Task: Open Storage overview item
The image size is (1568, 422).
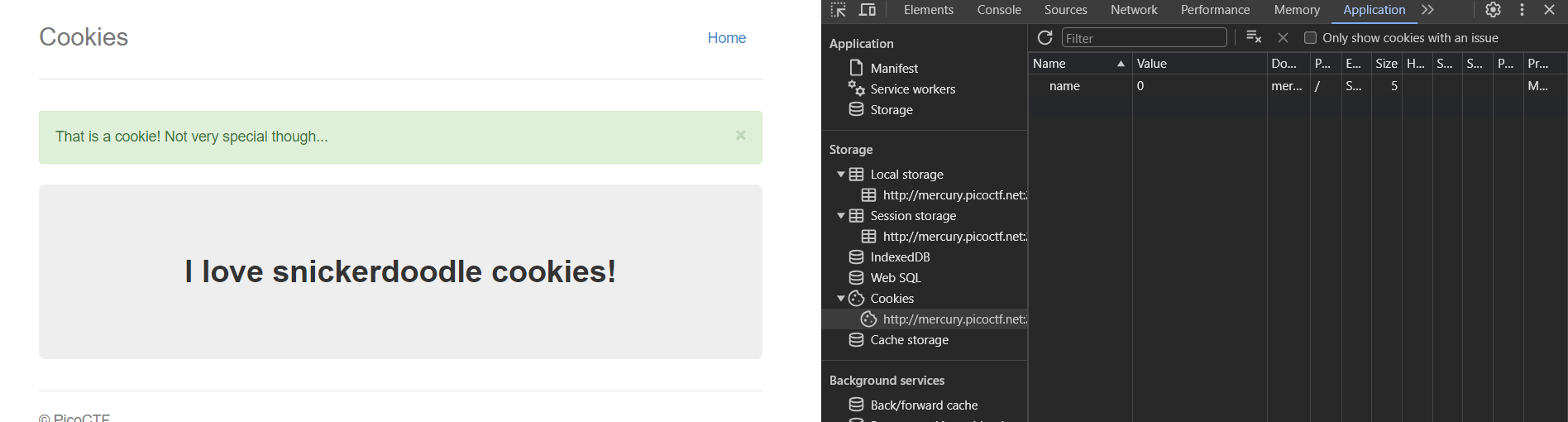Action: (892, 110)
